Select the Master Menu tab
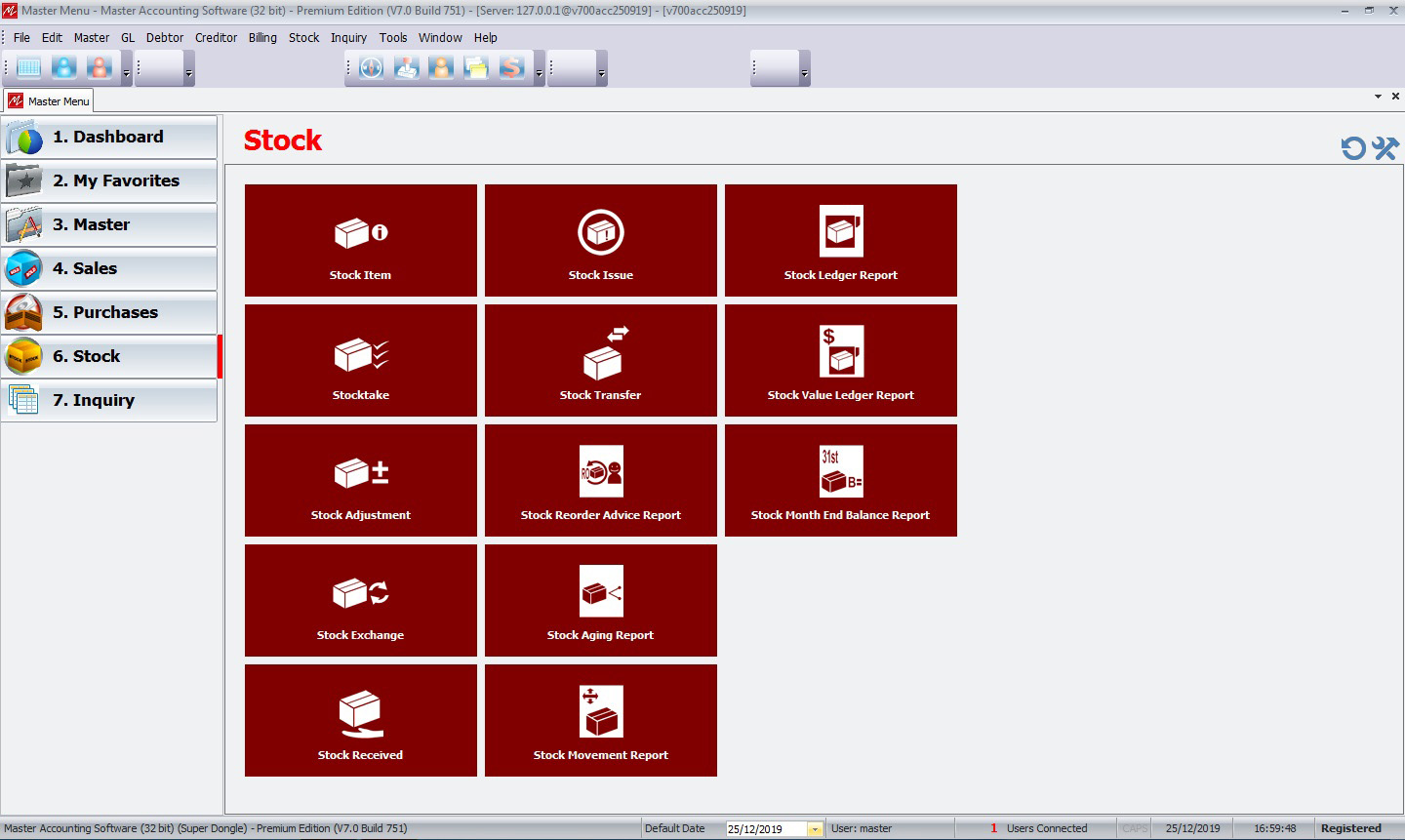The height and width of the screenshot is (840, 1405). tap(49, 100)
